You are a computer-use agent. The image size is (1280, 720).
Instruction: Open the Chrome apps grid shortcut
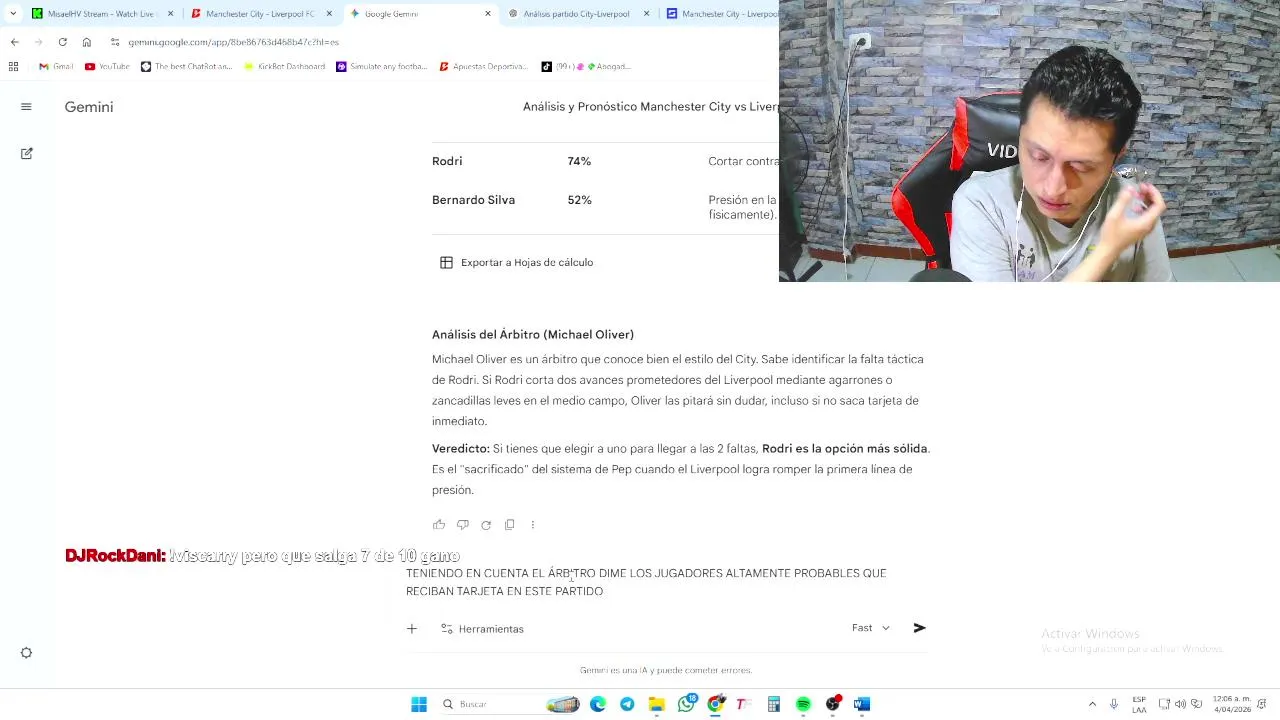click(x=13, y=66)
